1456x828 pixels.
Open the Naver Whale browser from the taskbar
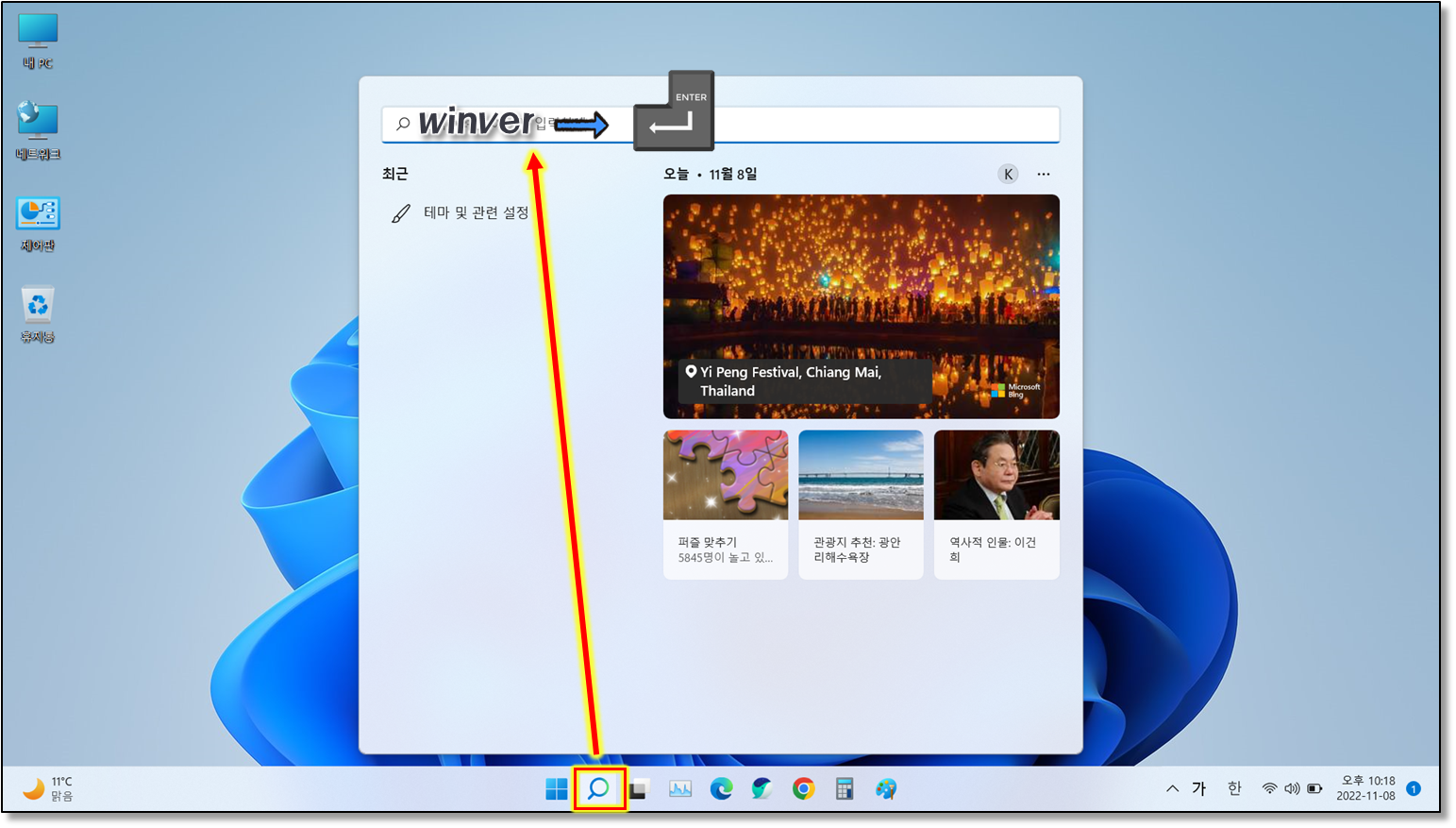pos(761,789)
